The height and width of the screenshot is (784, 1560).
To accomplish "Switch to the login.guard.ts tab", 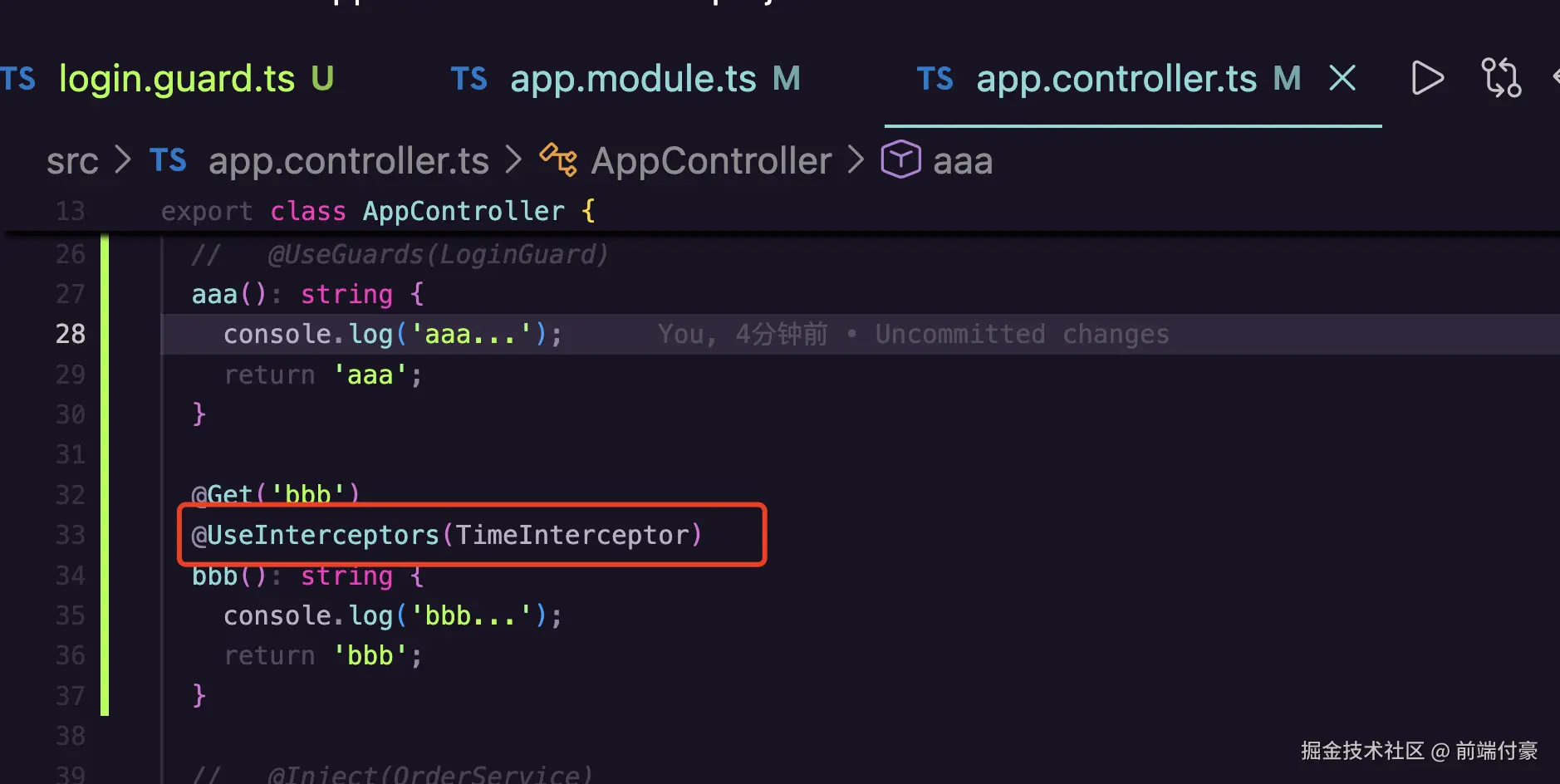I will [176, 79].
